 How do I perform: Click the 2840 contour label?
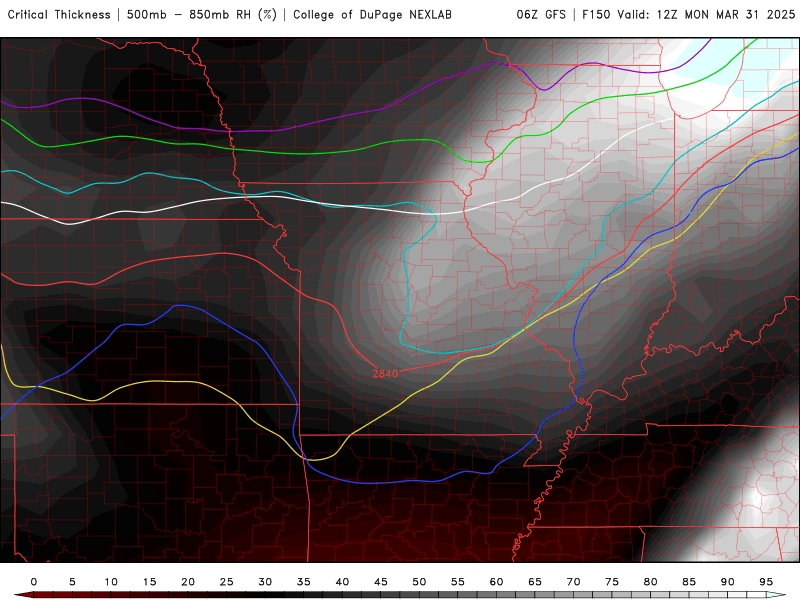pyautogui.click(x=385, y=373)
